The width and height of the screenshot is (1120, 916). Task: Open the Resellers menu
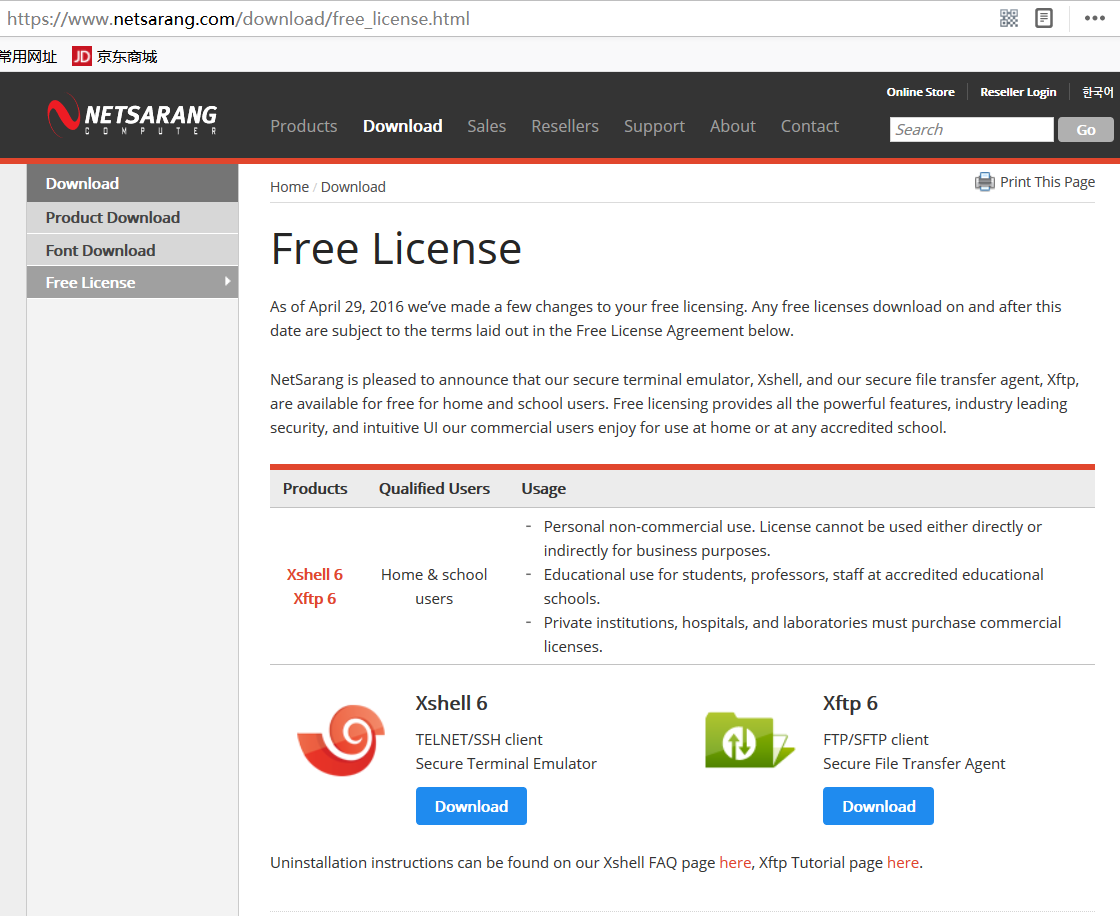pyautogui.click(x=565, y=126)
